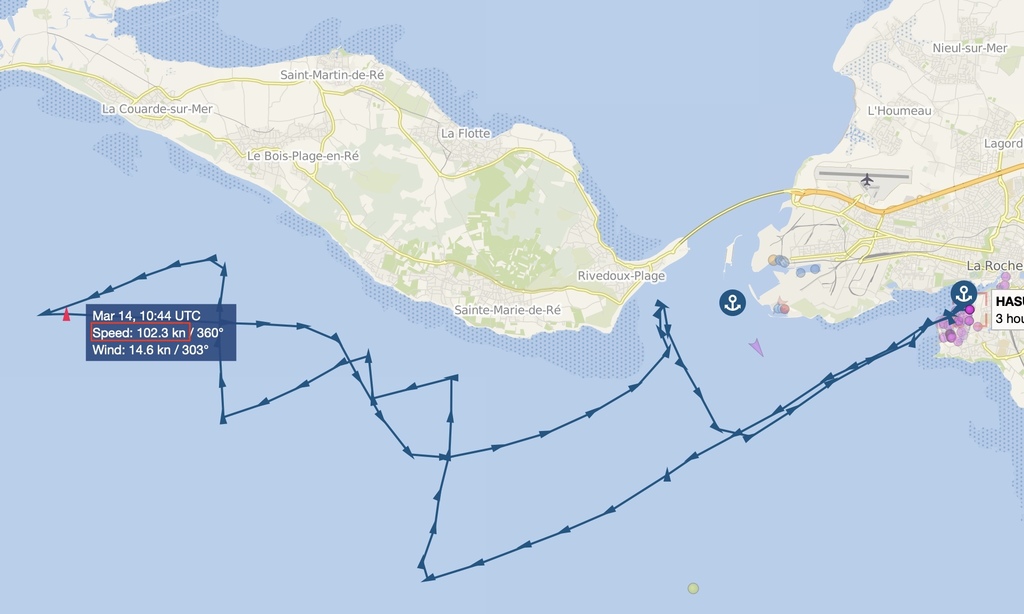Click the Nieul-sur-Mer label
Screen dimensions: 1024x614
point(970,48)
